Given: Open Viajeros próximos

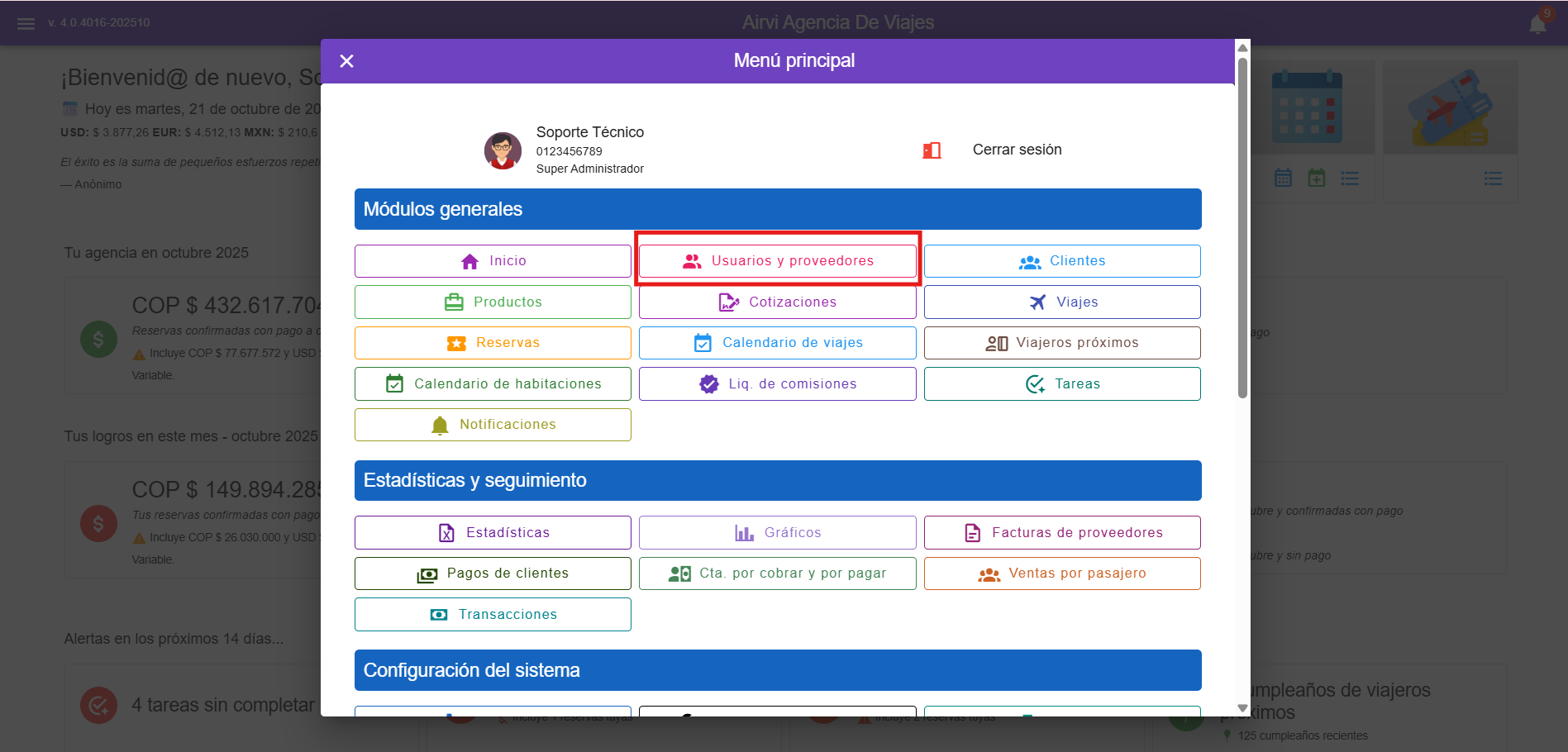Looking at the screenshot, I should [1062, 343].
